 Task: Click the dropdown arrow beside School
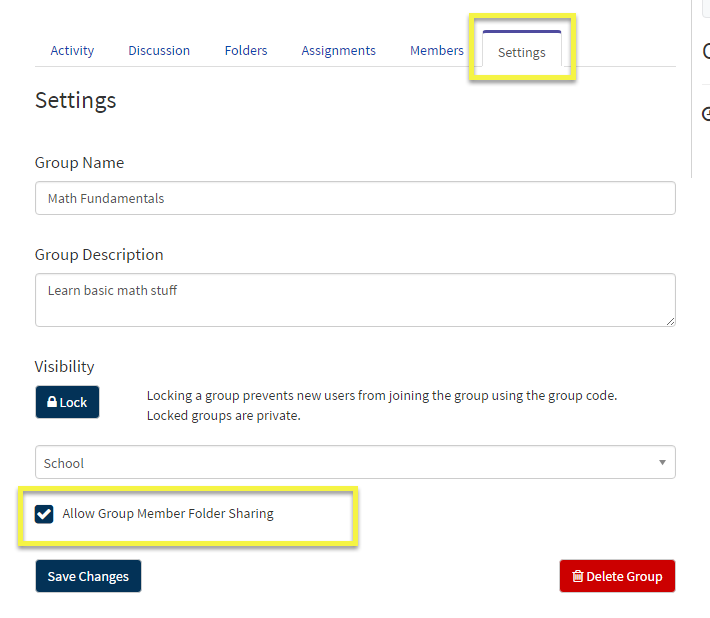pyautogui.click(x=662, y=462)
